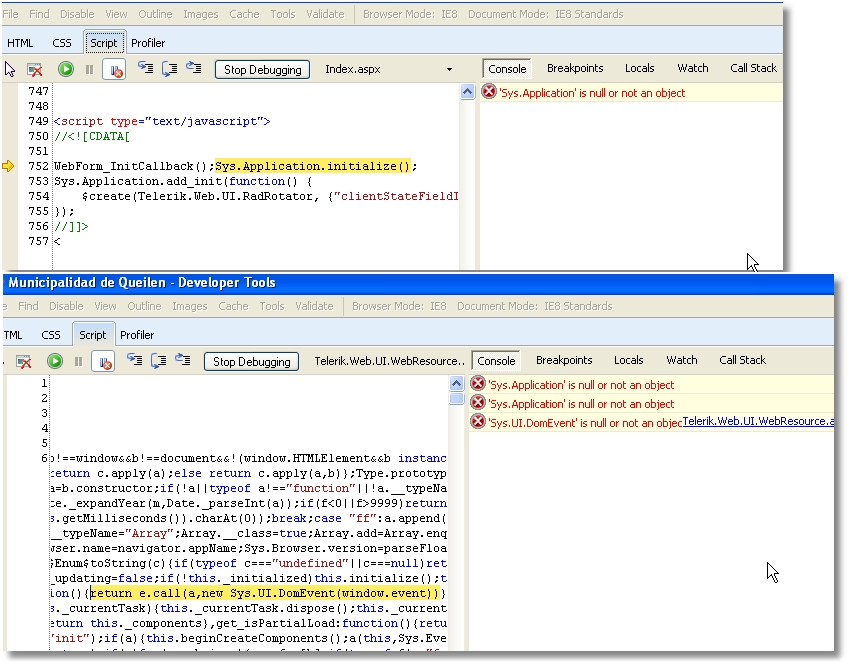The image size is (848, 665).
Task: Step over icon in top window
Action: [x=169, y=68]
